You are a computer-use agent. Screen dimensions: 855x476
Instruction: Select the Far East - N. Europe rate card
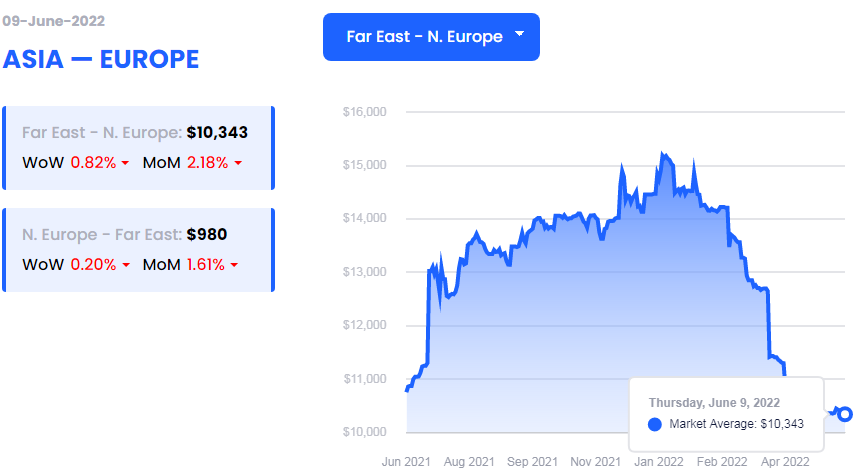[138, 147]
